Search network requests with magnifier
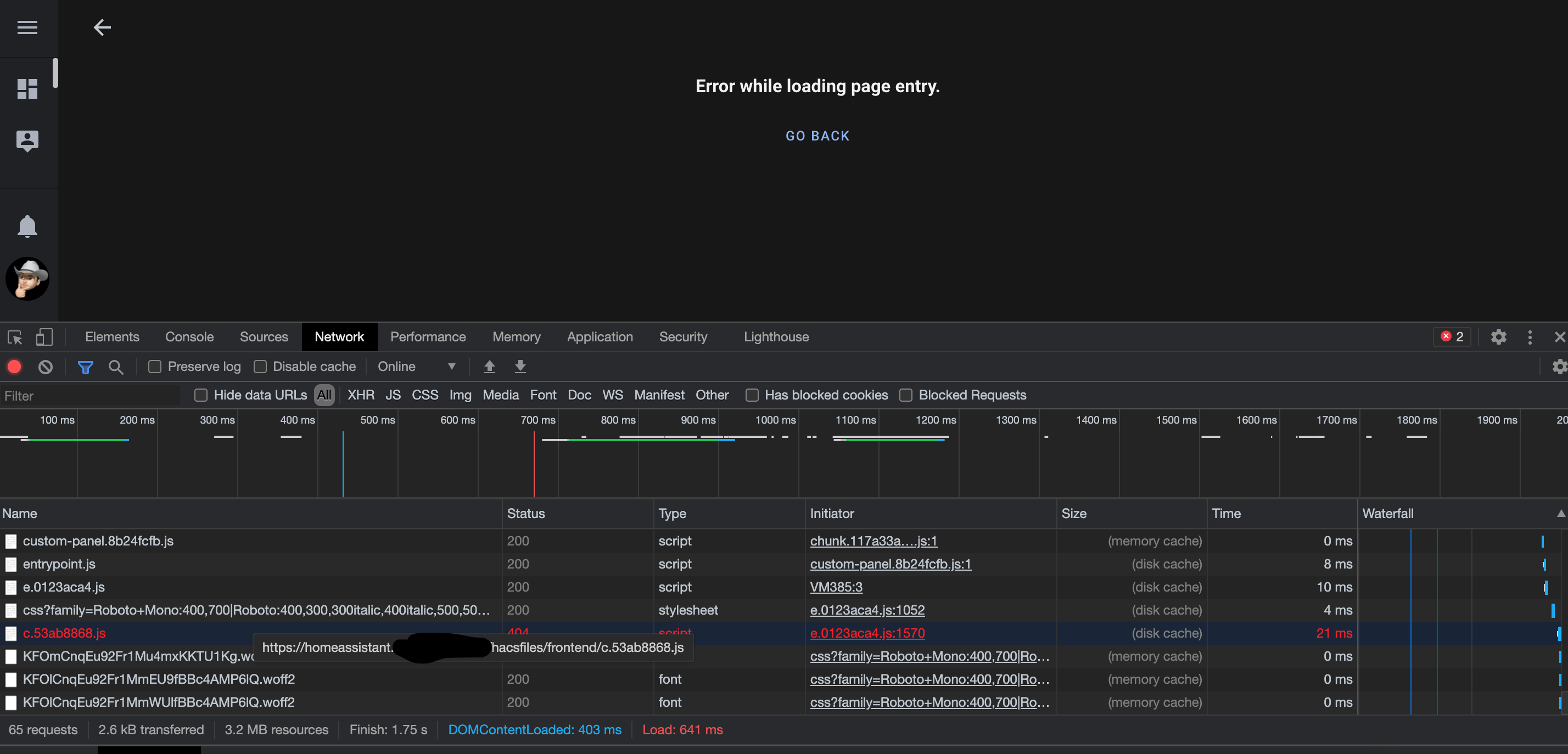This screenshot has width=1568, height=754. click(x=116, y=367)
